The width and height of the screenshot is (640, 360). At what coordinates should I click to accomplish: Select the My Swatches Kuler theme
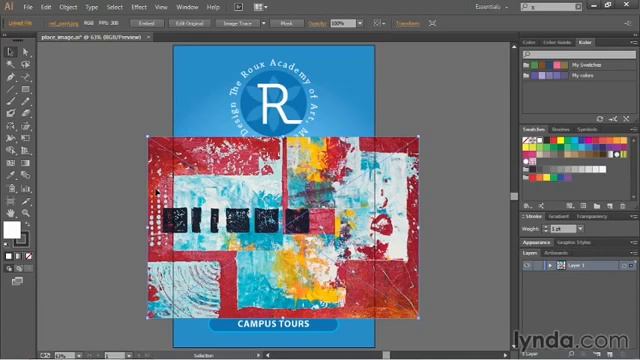[x=579, y=65]
